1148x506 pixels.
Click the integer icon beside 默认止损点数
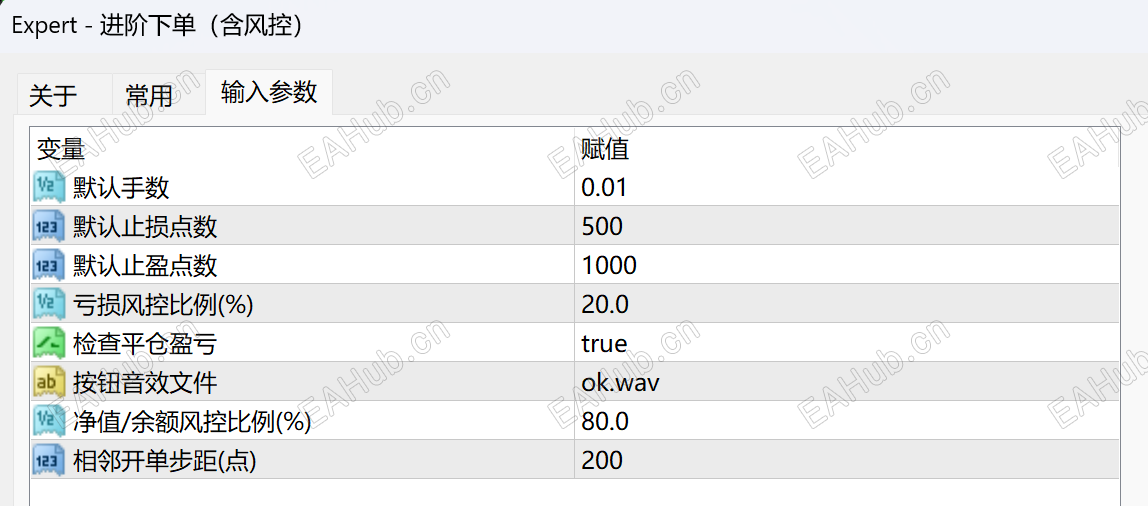(49, 226)
